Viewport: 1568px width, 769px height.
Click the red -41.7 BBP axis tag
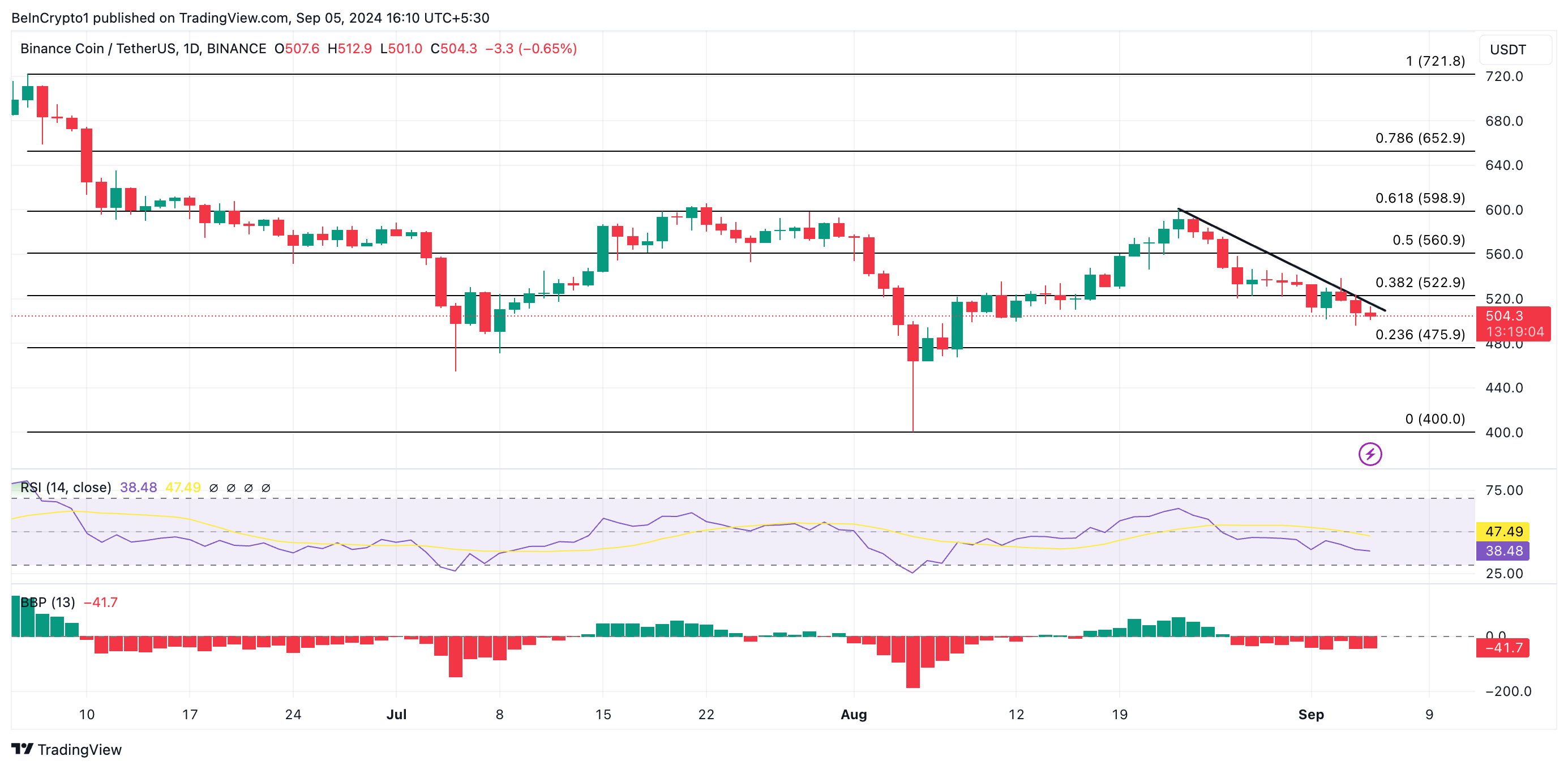point(1502,647)
